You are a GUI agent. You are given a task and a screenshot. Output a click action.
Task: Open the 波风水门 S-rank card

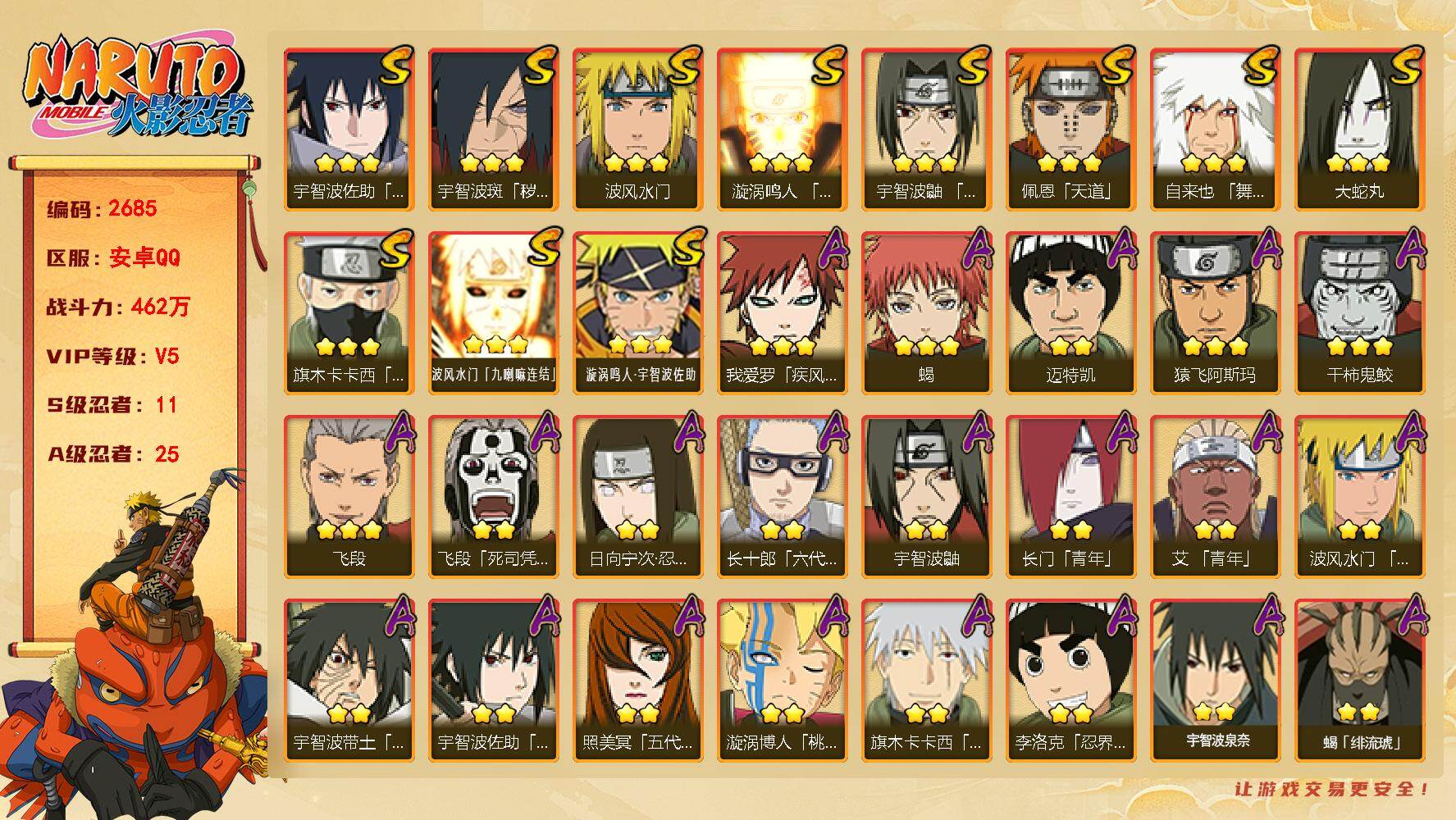click(x=637, y=130)
